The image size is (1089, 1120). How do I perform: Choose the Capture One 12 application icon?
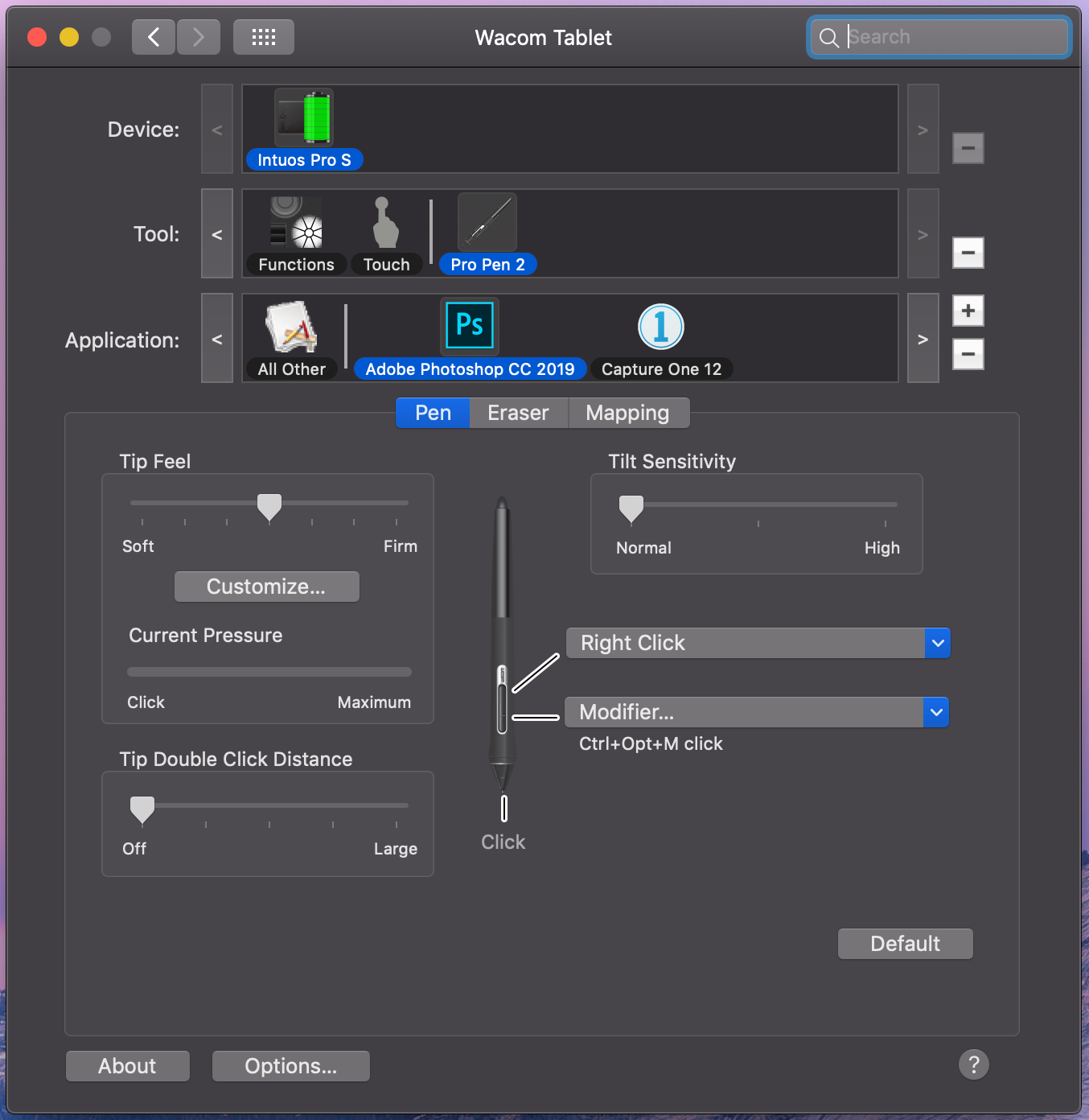660,327
